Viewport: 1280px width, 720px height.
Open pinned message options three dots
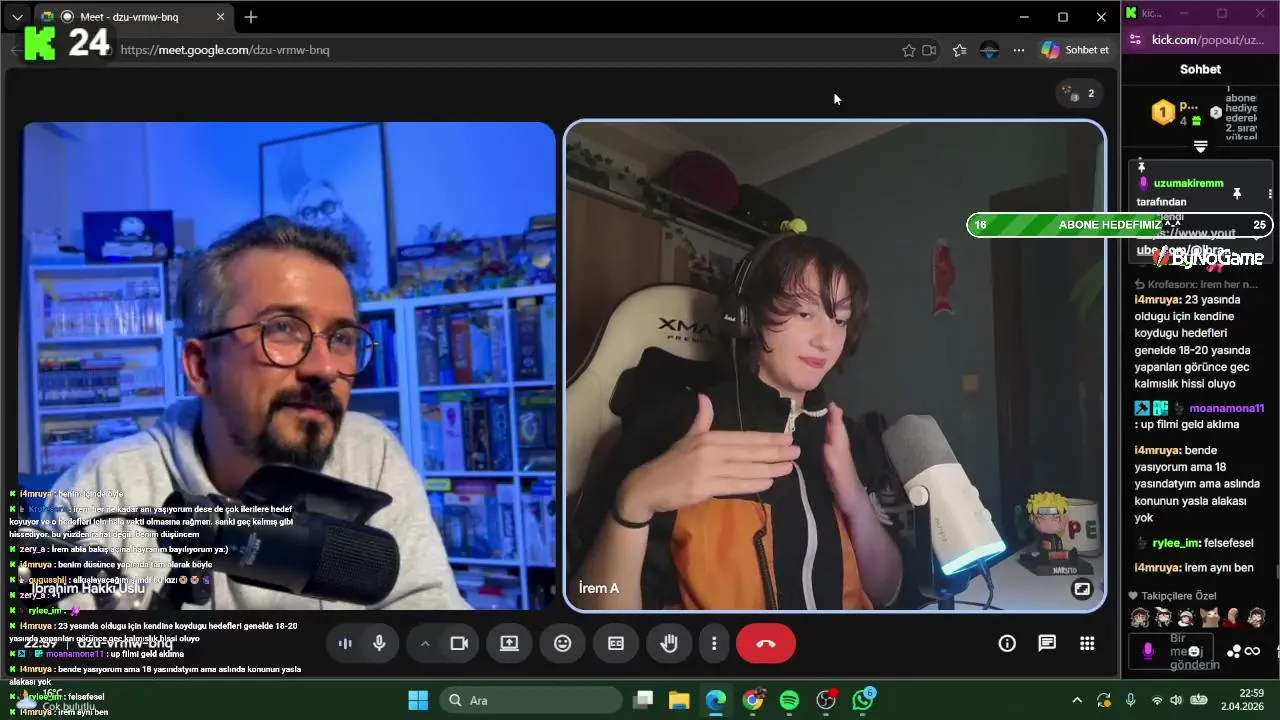coord(1270,193)
